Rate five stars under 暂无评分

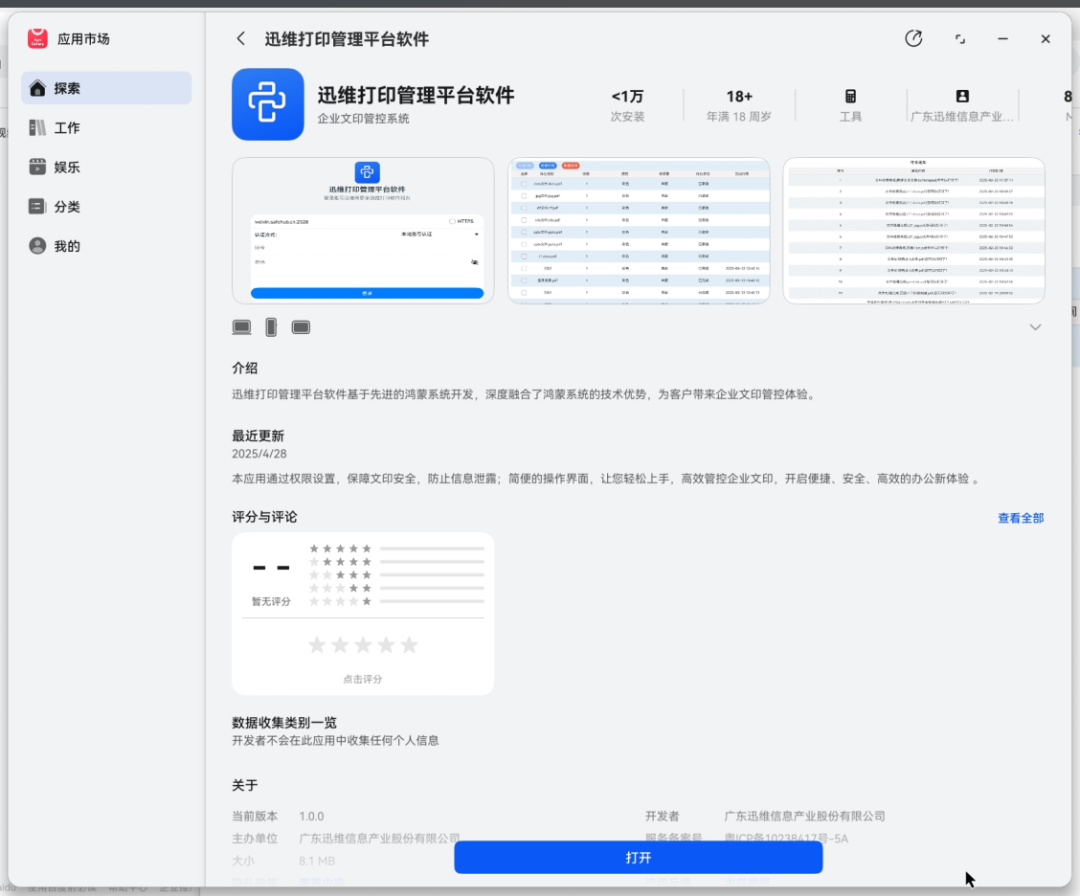[x=409, y=645]
